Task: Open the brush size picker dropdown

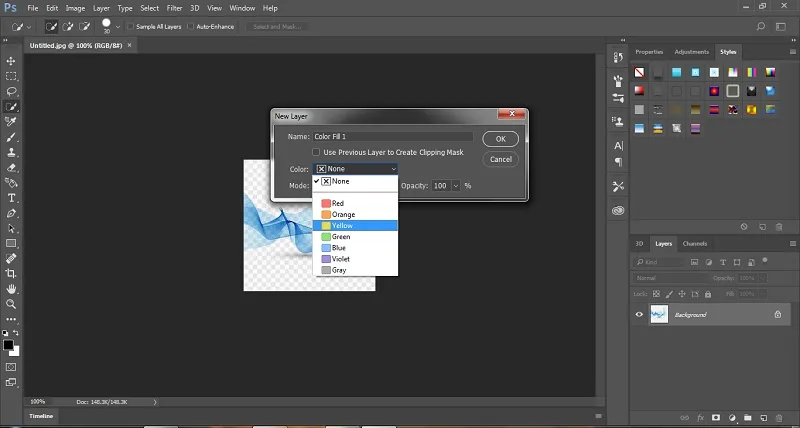Action: [118, 27]
